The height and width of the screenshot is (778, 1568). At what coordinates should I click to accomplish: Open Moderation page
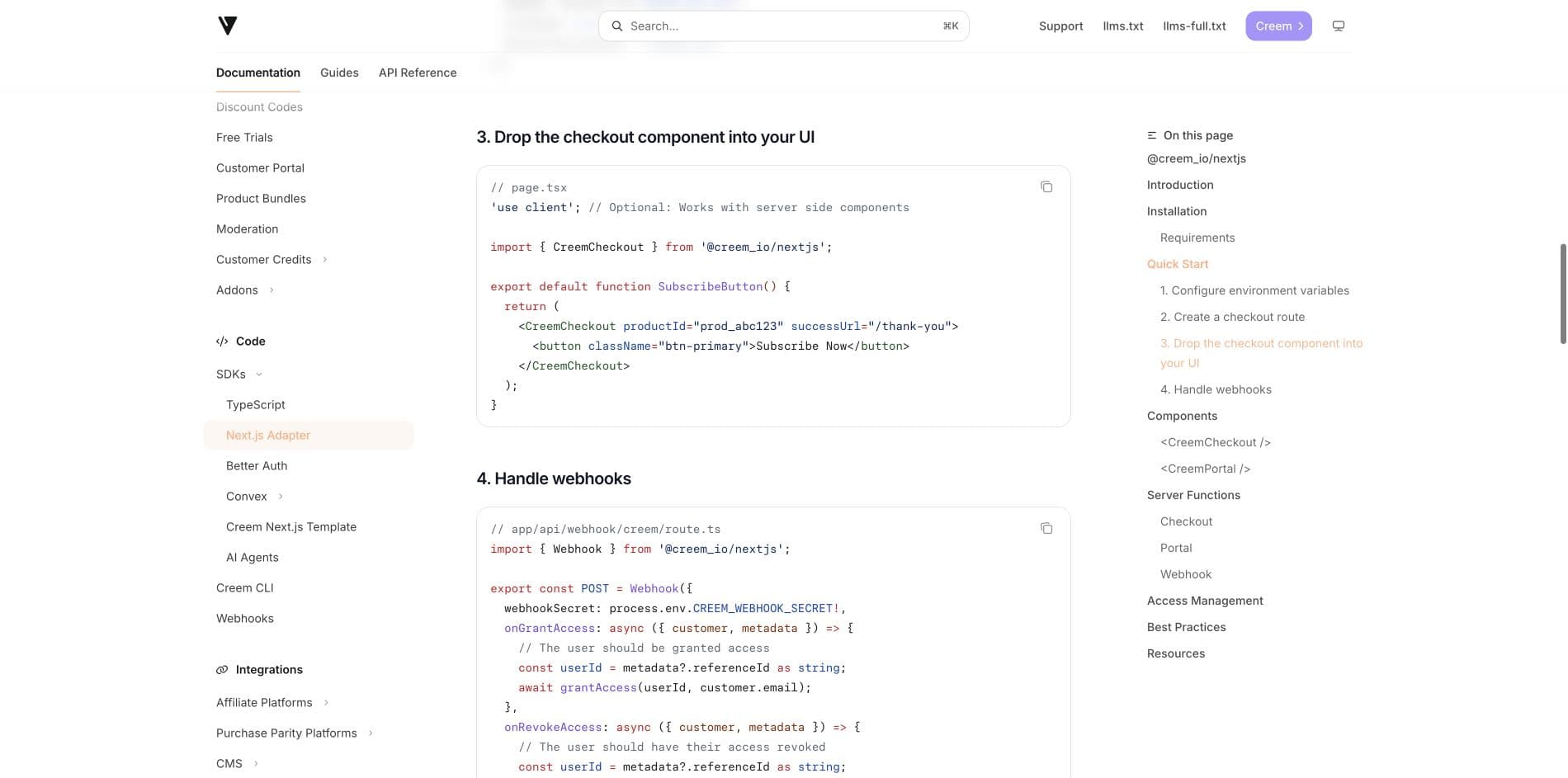click(247, 229)
